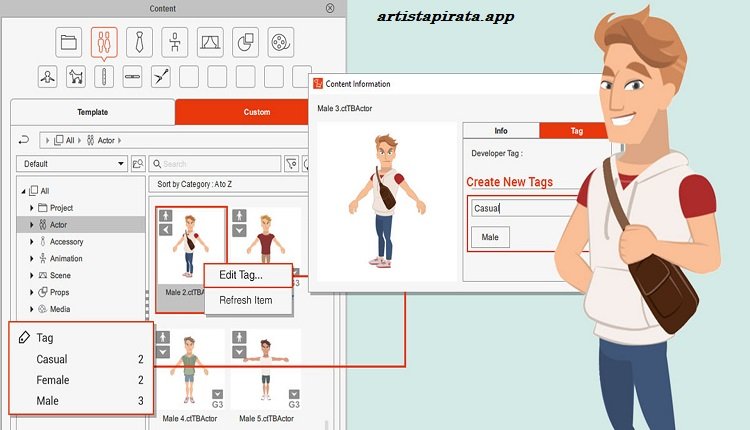
Task: Open the Default sorting dropdown
Action: point(72,164)
